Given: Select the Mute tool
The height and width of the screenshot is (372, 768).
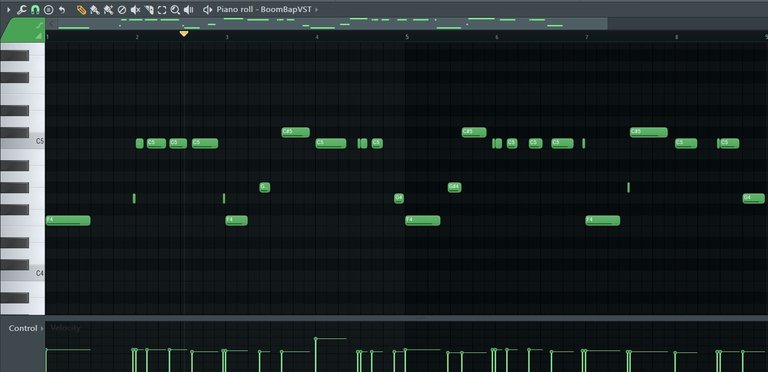Looking at the screenshot, I should pos(135,9).
